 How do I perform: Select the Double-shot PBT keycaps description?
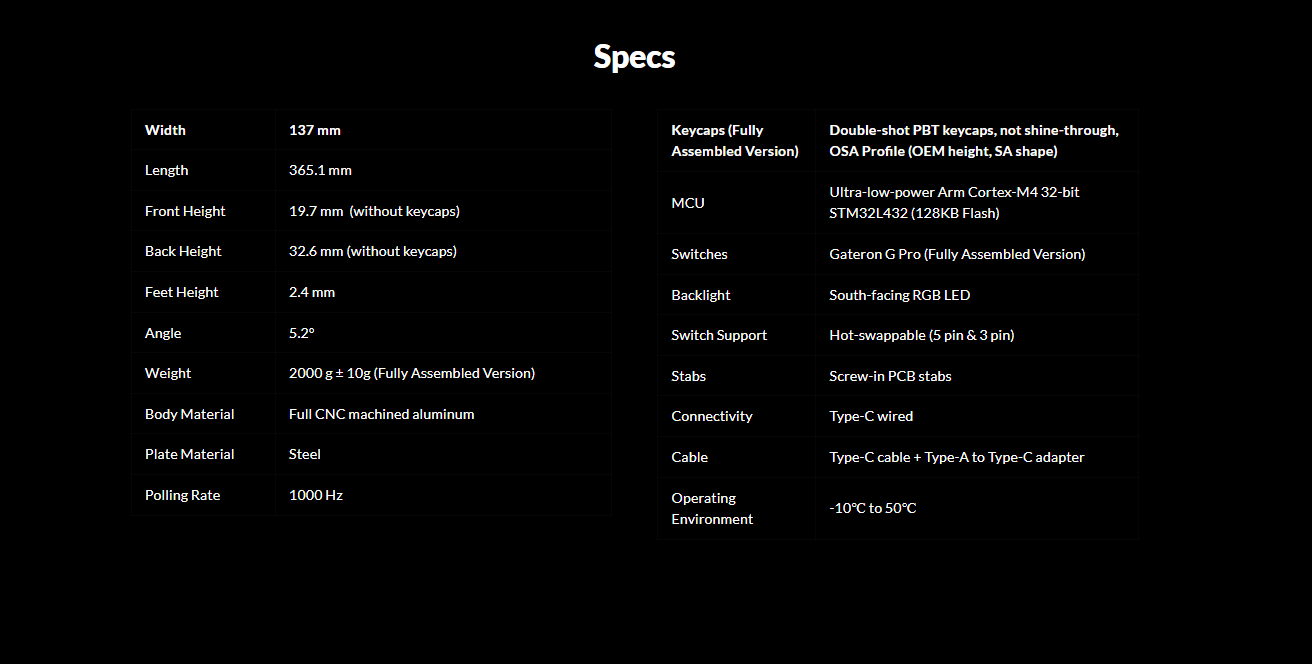[974, 141]
